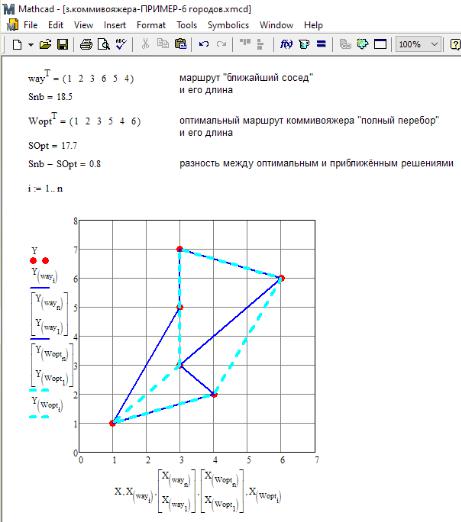Click the Copy icon
Screen dimensions: 461x522
[x=163, y=44]
